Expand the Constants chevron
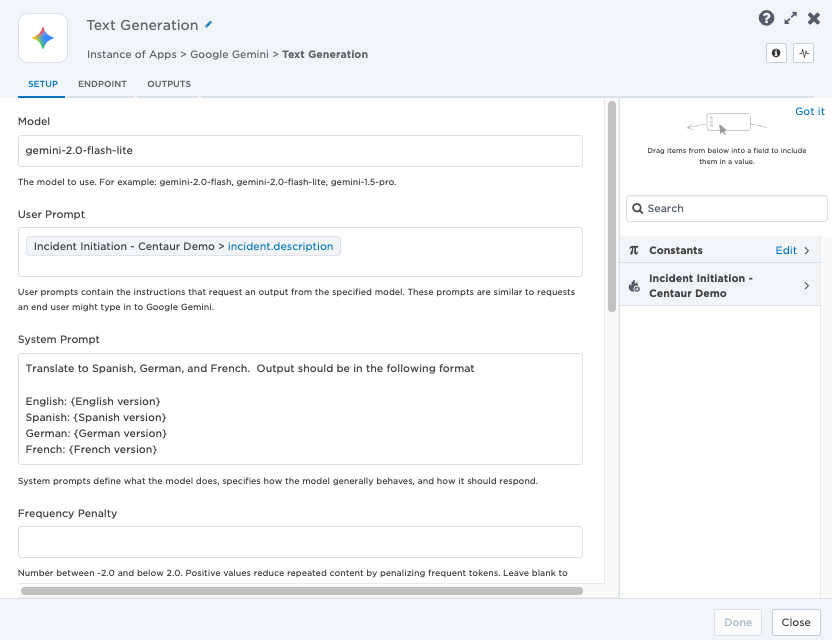This screenshot has height=640, width=832. 807,250
